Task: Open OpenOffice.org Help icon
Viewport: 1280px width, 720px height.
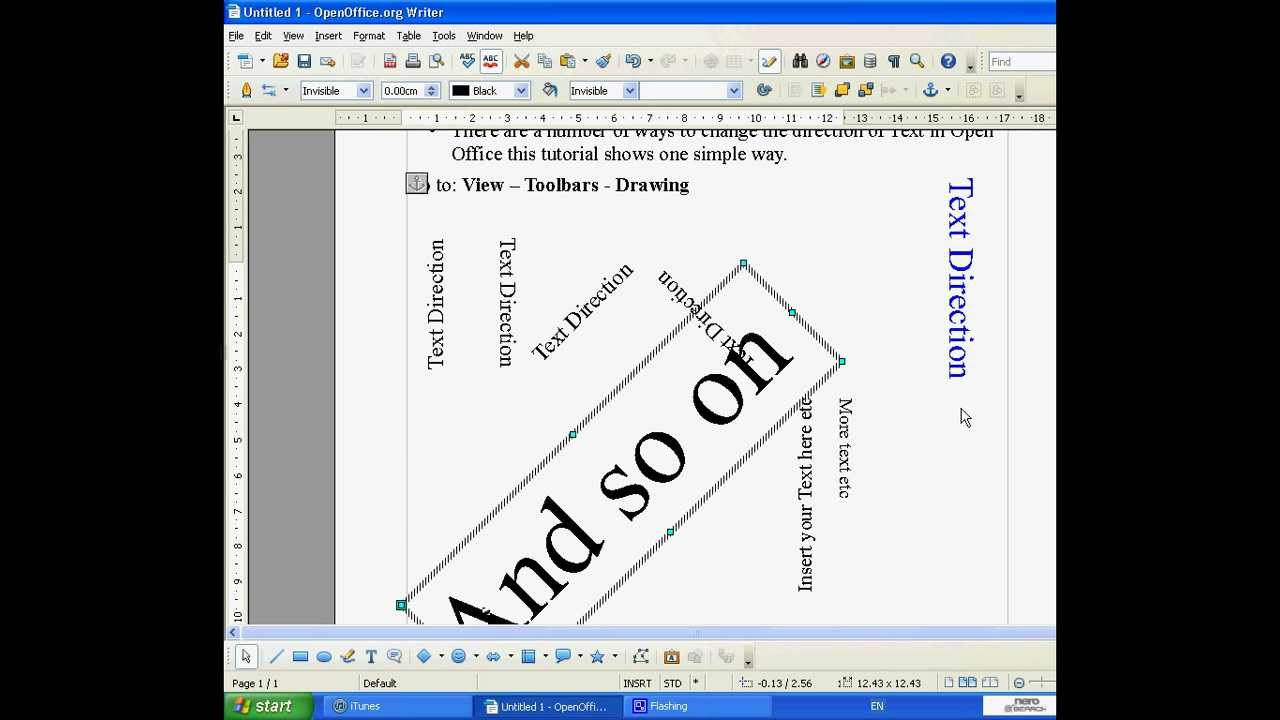Action: [948, 62]
